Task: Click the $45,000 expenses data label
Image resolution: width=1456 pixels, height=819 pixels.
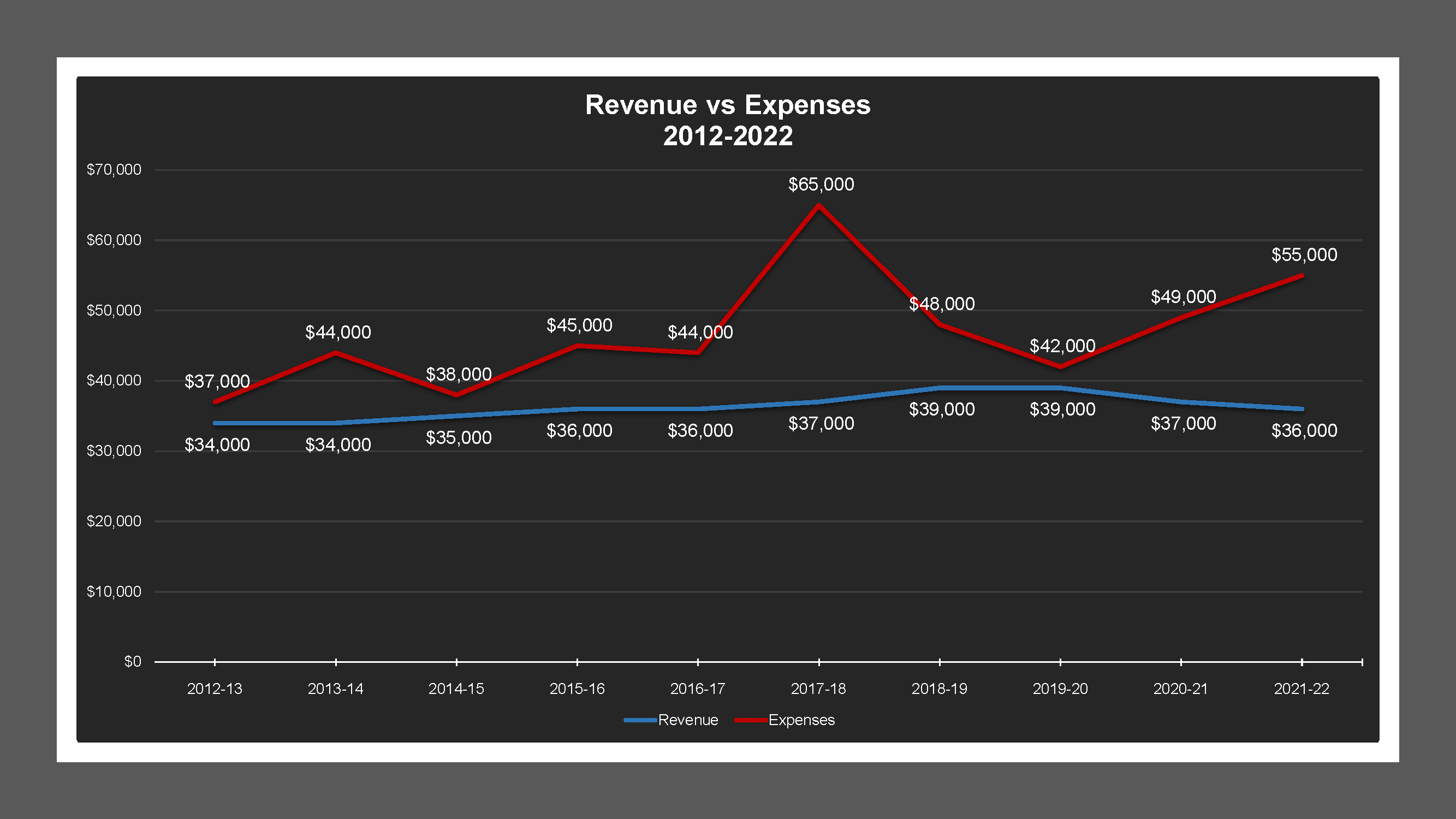Action: [x=579, y=325]
